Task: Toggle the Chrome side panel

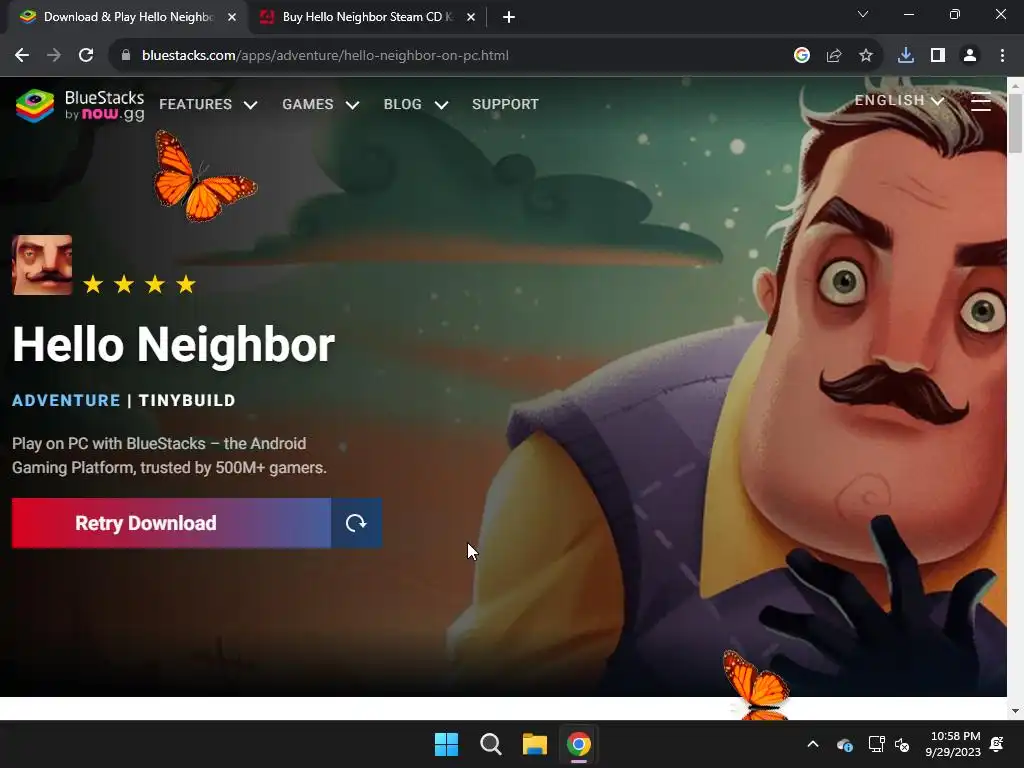Action: point(938,56)
